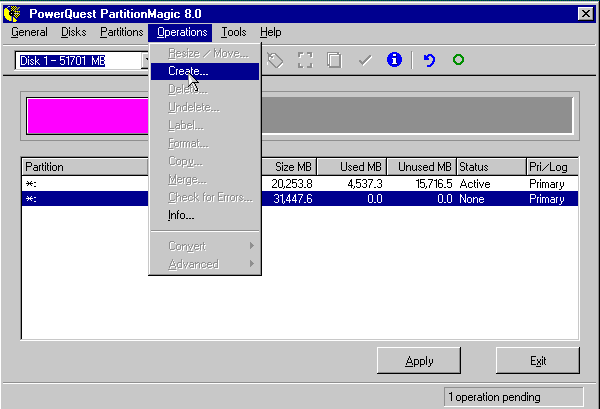
Task: Open the Disk 1 - 51701 MB dropdown
Action: tap(145, 60)
